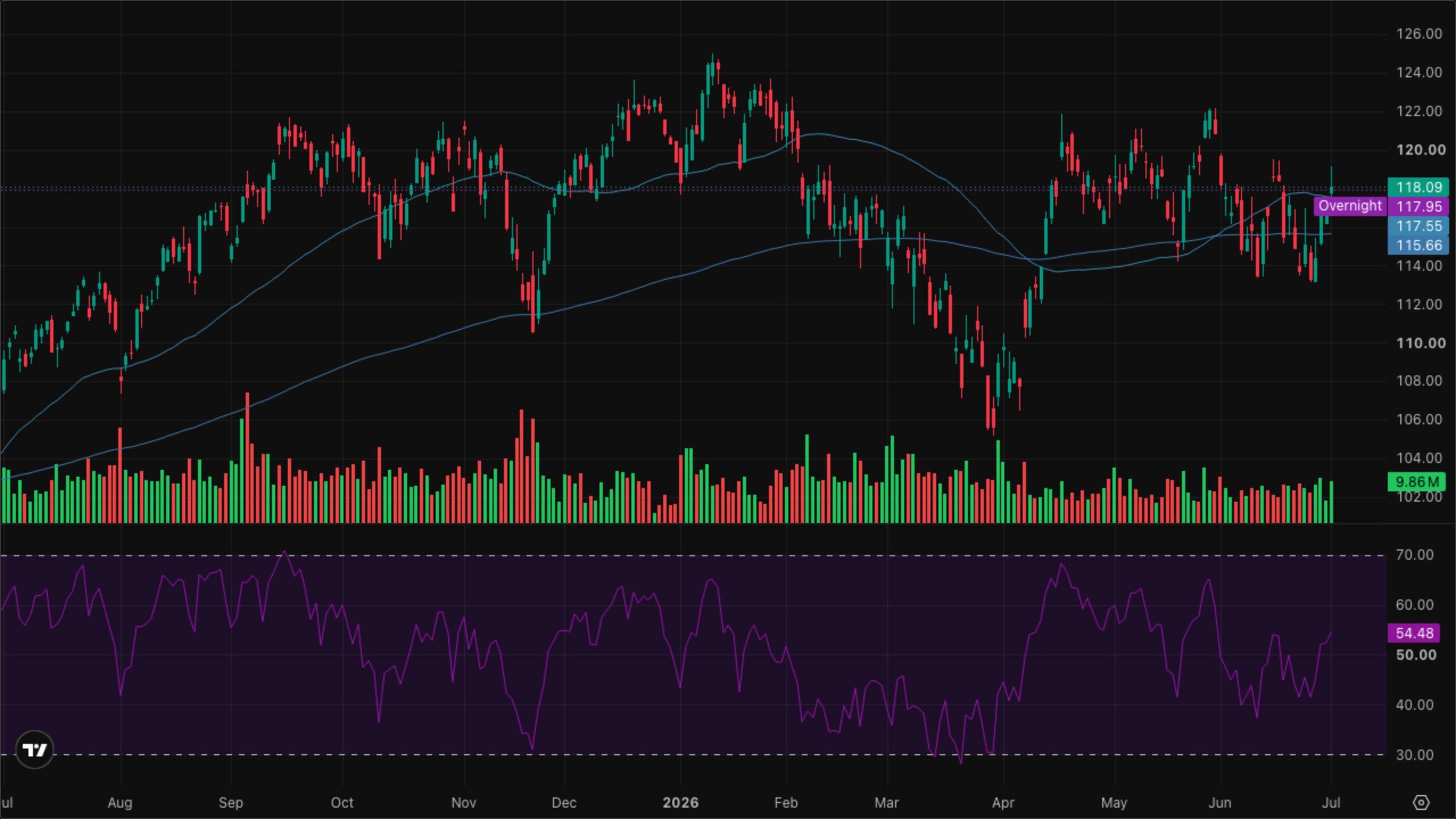Screen dimensions: 1456x819
Task: Click the 70.00 RSI overbought scale label
Action: click(x=1414, y=555)
